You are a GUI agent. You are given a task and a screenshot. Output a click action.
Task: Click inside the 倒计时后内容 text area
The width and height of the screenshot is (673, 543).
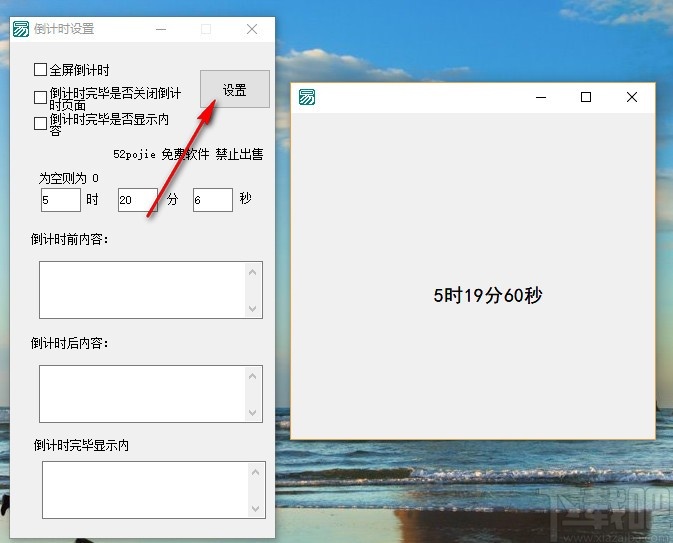[x=142, y=394]
